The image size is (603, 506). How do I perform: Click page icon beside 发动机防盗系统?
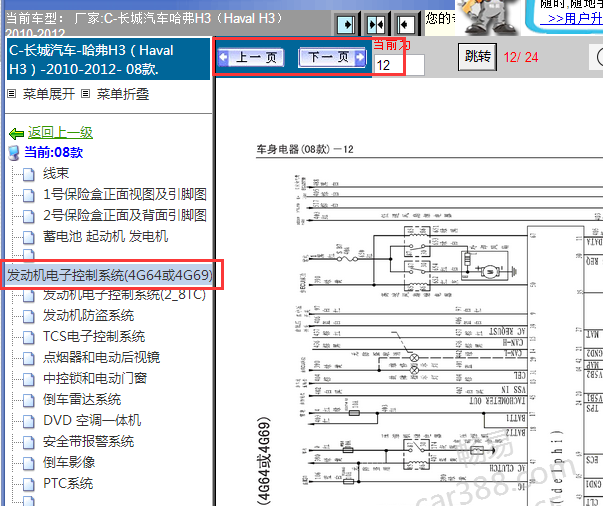point(28,317)
